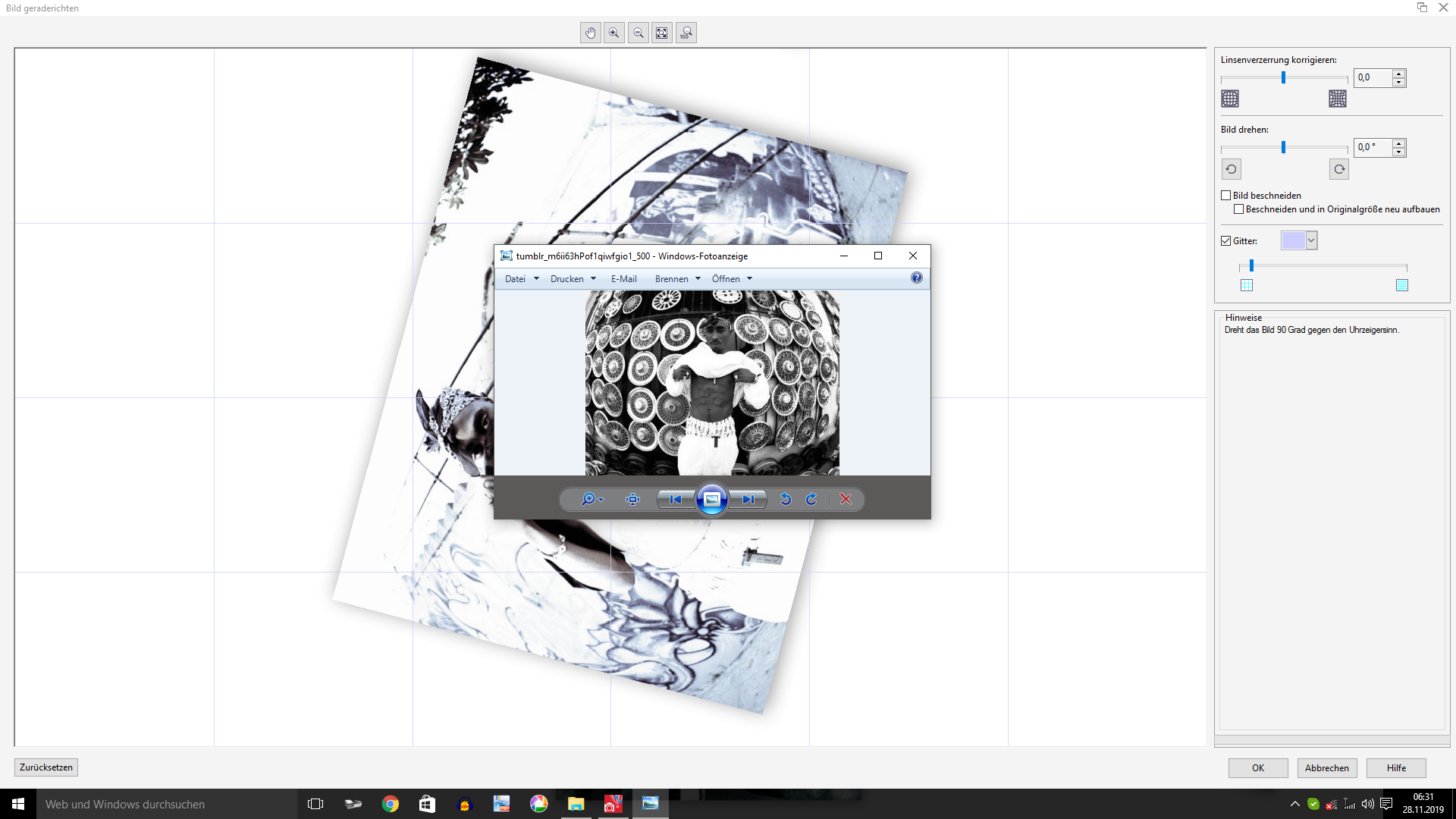Viewport: 1456px width, 819px height.
Task: Click the Linsenverzerrung value input field
Action: [x=1373, y=77]
